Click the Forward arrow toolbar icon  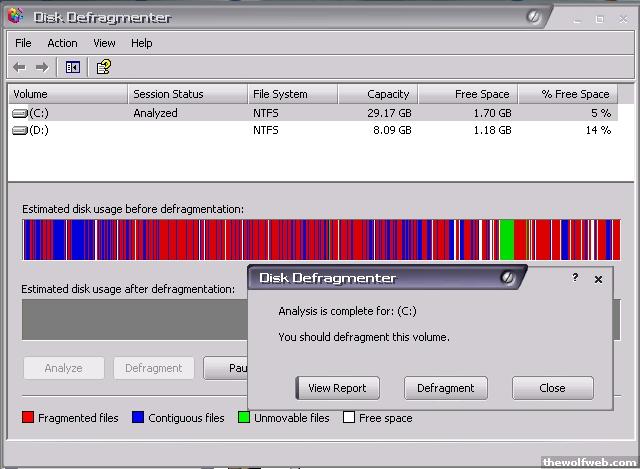[42, 67]
